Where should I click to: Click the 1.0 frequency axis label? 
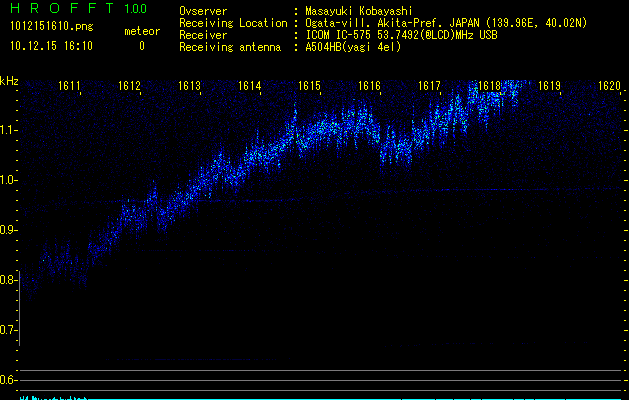coord(8,181)
